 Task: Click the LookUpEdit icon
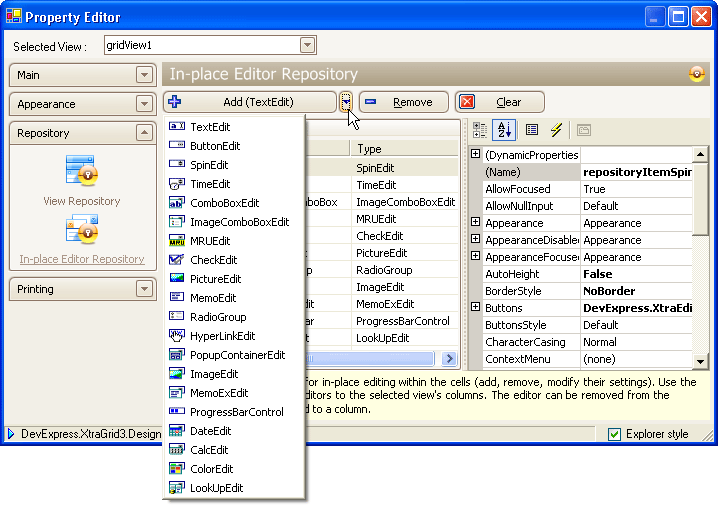[x=177, y=488]
